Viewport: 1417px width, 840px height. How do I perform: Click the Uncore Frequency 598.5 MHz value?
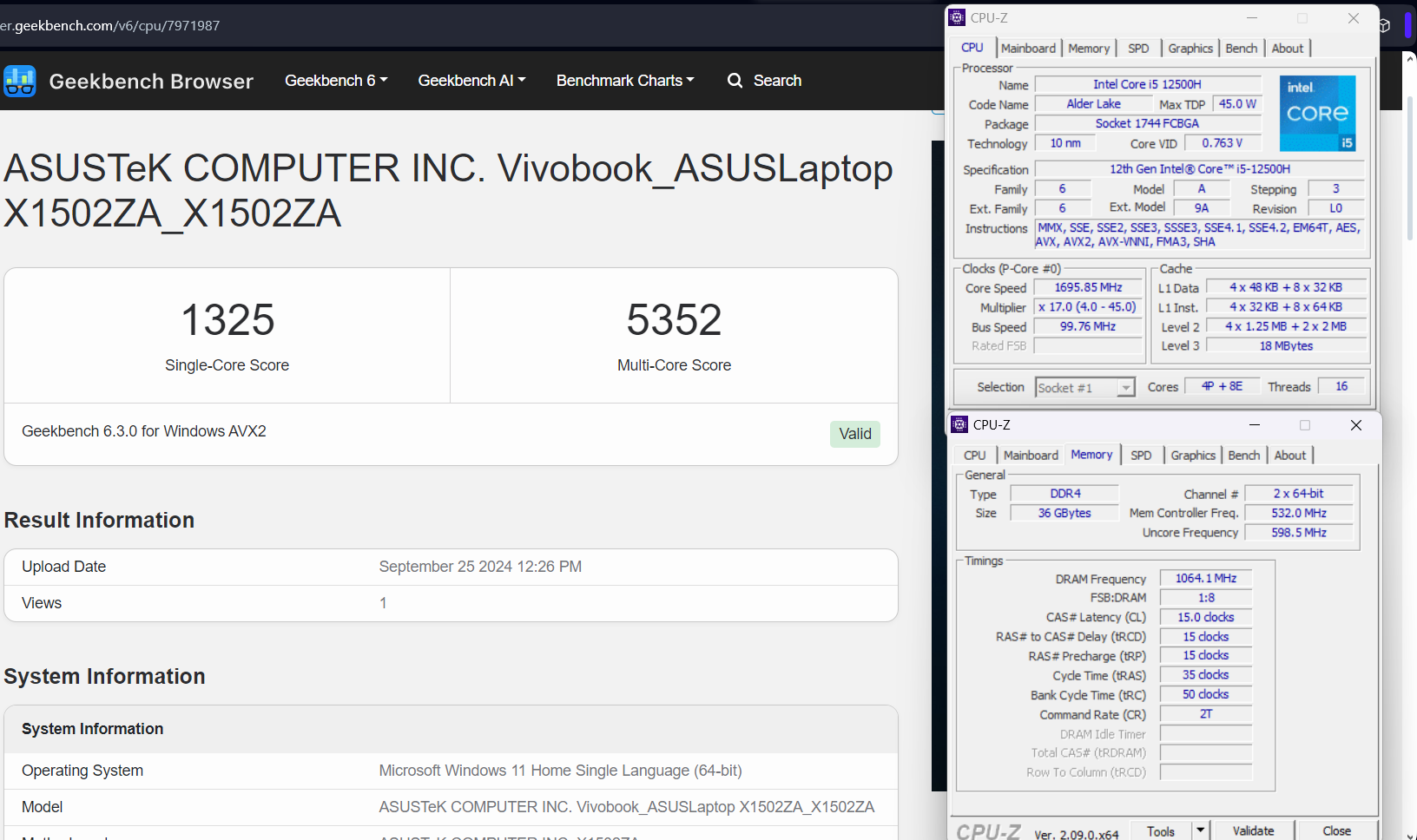pos(1299,533)
